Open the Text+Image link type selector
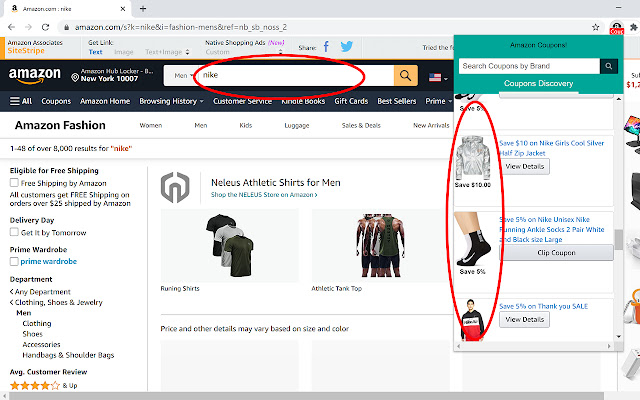Image resolution: width=640 pixels, height=400 pixels. 167,52
